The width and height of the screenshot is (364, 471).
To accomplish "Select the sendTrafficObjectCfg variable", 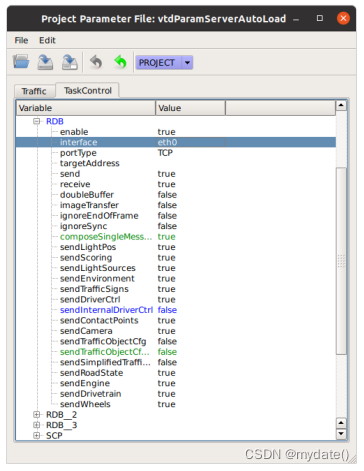I will click(x=103, y=342).
